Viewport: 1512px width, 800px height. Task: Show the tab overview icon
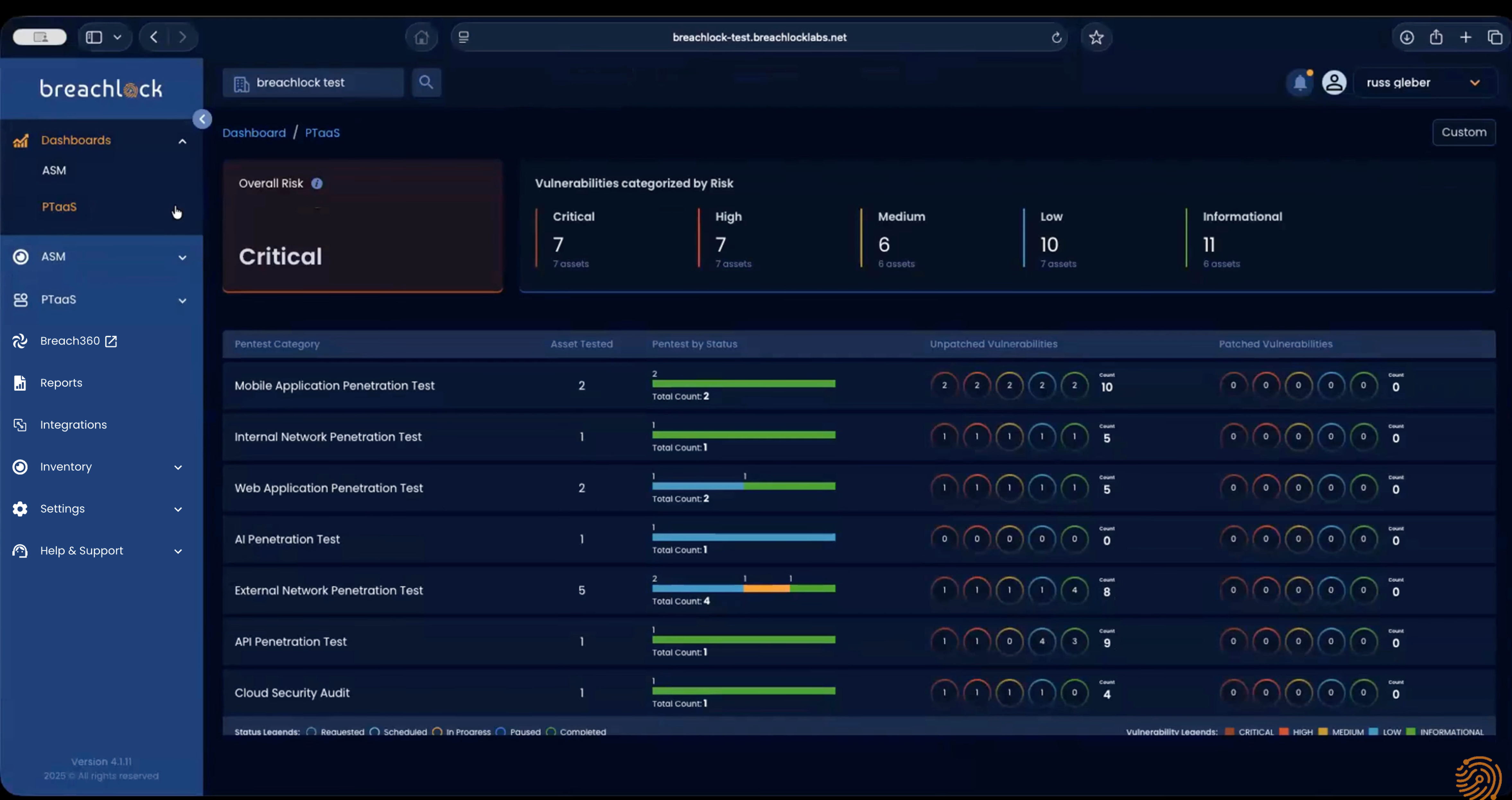pos(1494,38)
